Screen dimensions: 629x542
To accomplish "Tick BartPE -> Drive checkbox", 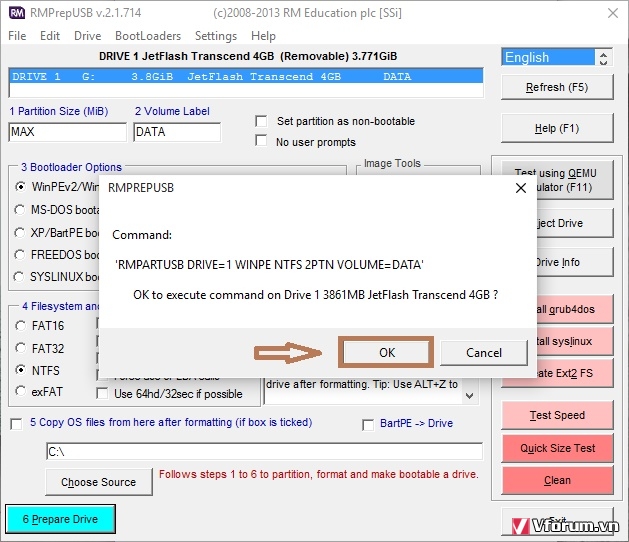I will click(x=368, y=425).
